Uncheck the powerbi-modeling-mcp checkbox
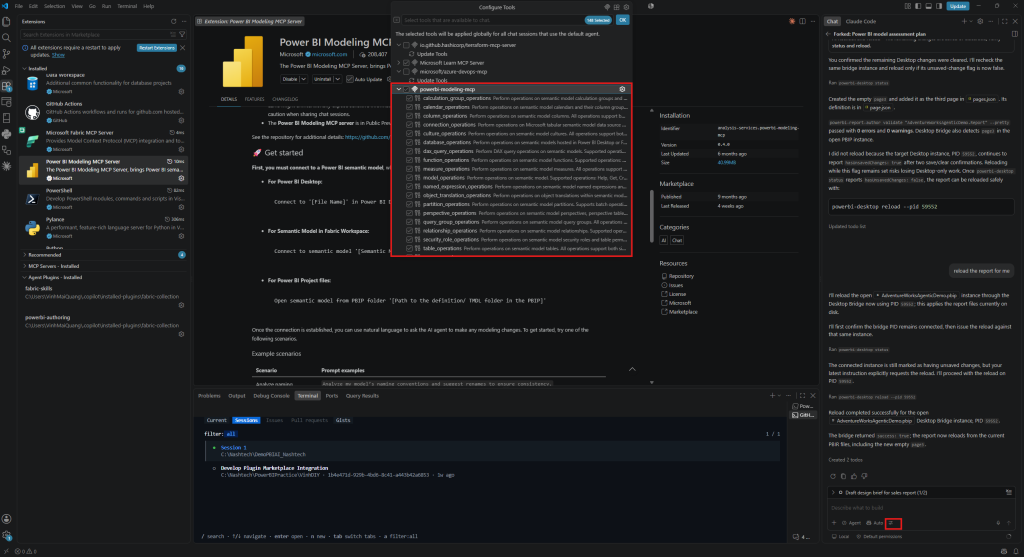This screenshot has height=557, width=1024. [406, 89]
